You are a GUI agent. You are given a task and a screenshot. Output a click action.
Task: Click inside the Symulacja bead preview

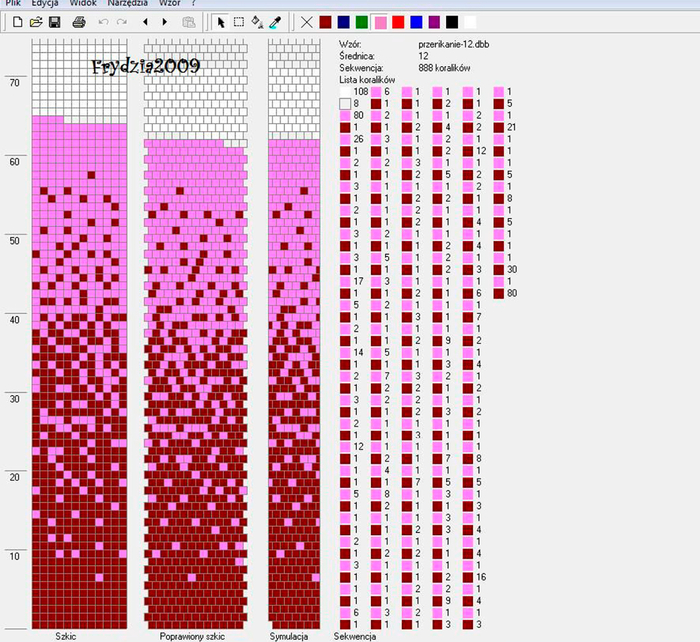(294, 334)
